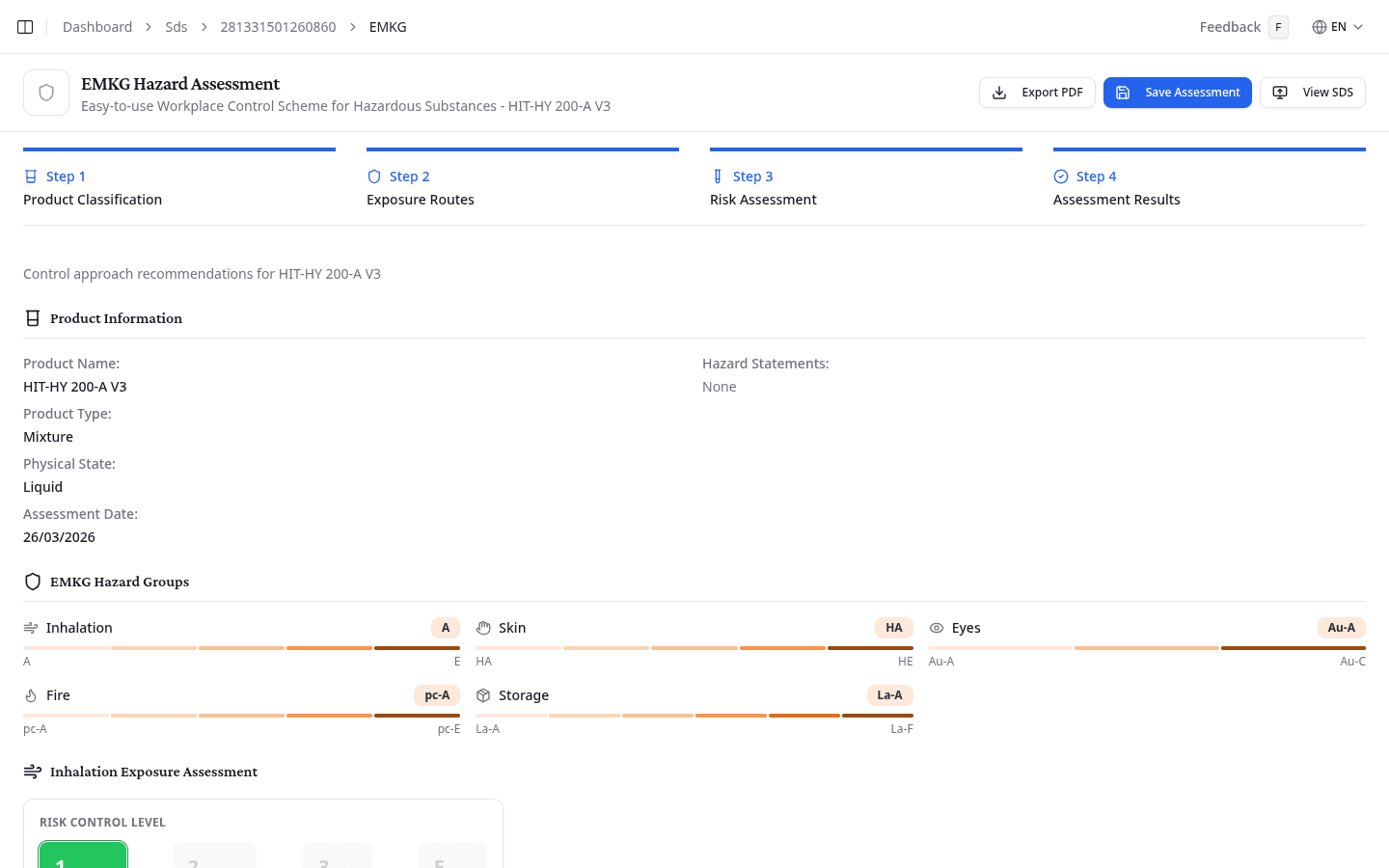Click the Eyes eye icon
This screenshot has height=868, width=1389.
pos(937,628)
